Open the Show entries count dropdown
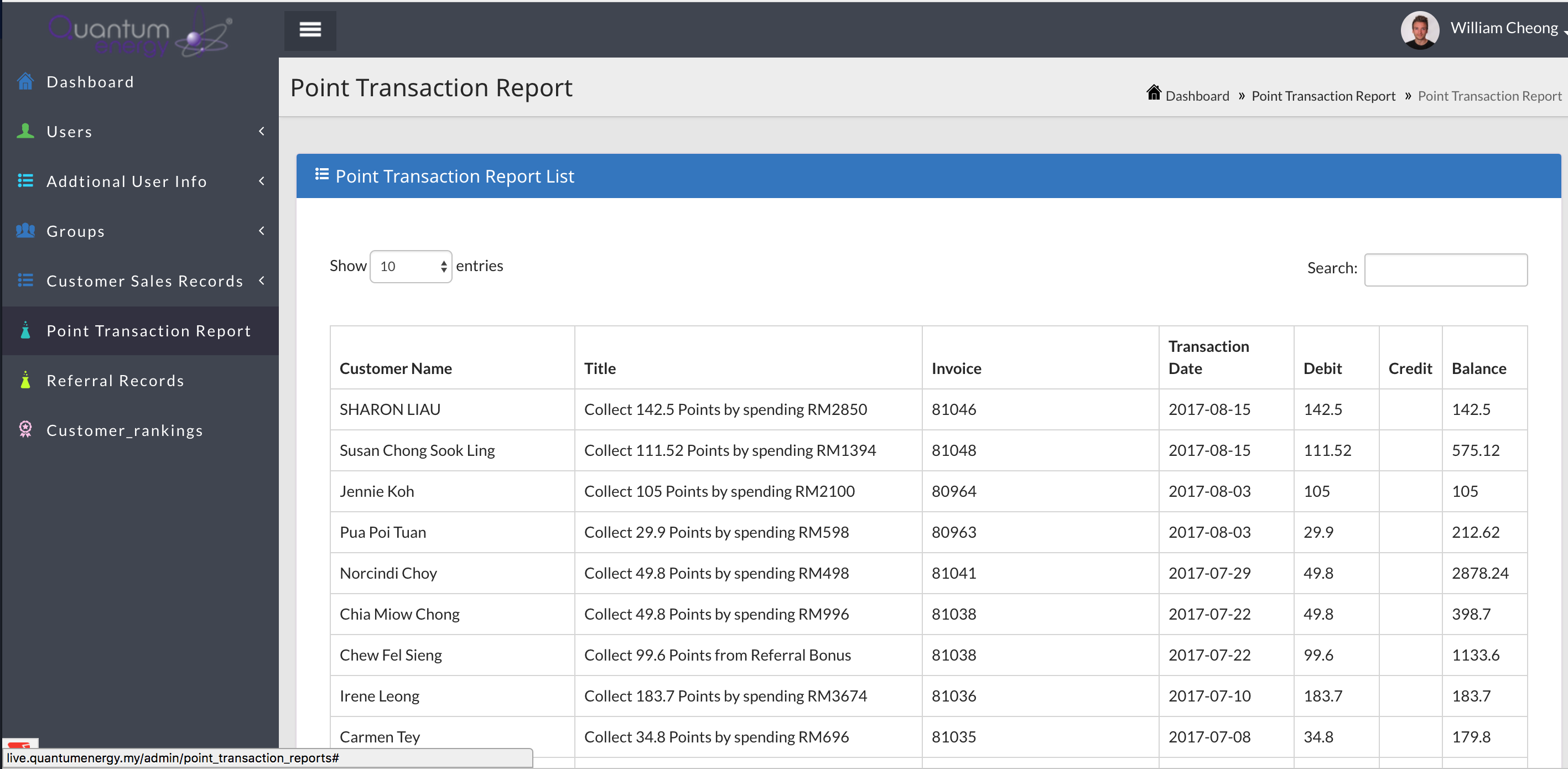The height and width of the screenshot is (769, 1568). 411,267
